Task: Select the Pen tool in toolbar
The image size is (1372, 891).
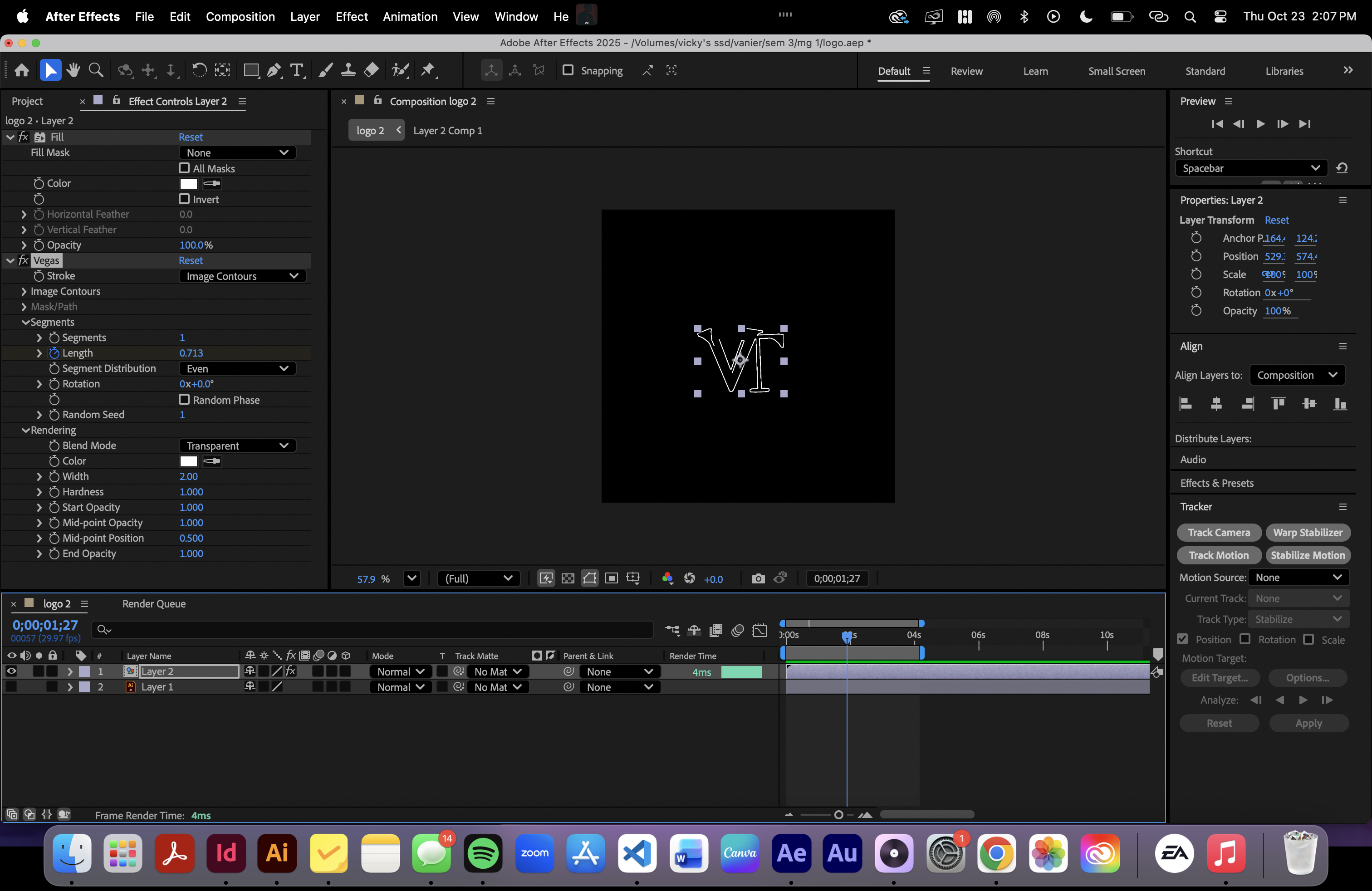Action: 274,70
